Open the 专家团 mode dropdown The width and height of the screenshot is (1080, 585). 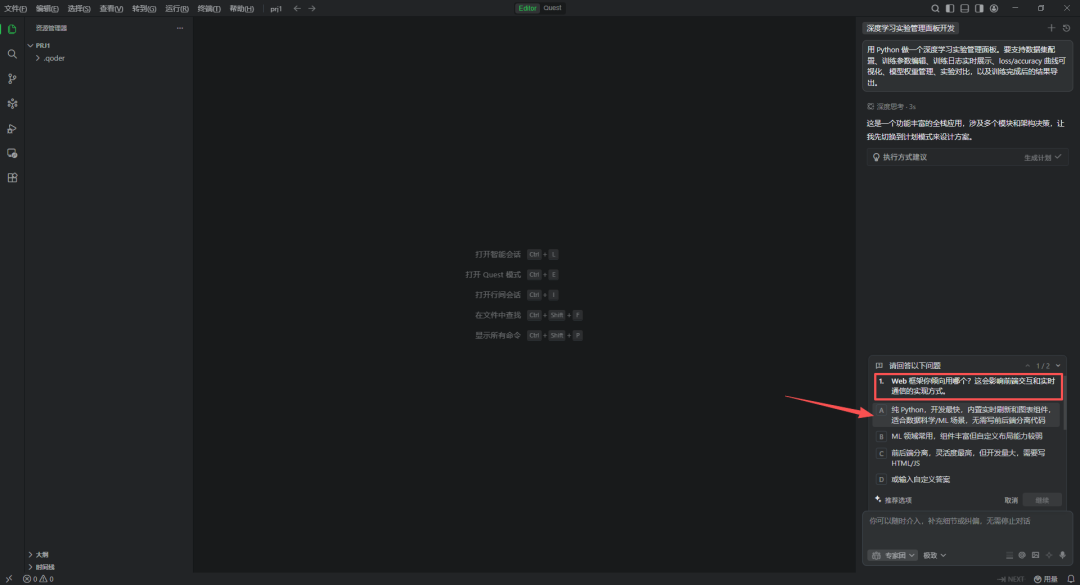[892, 555]
